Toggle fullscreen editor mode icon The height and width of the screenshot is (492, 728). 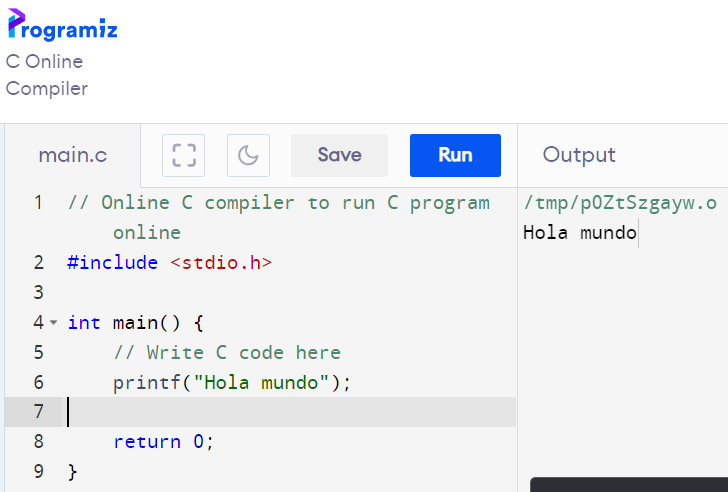point(183,155)
